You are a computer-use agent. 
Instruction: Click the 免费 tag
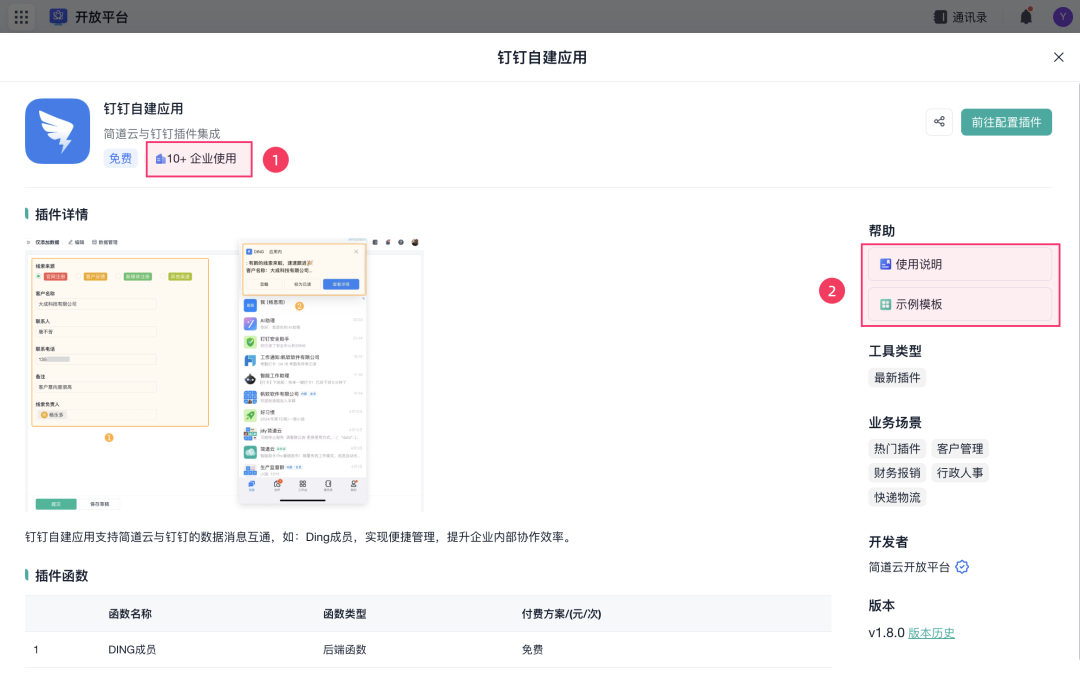tap(121, 158)
